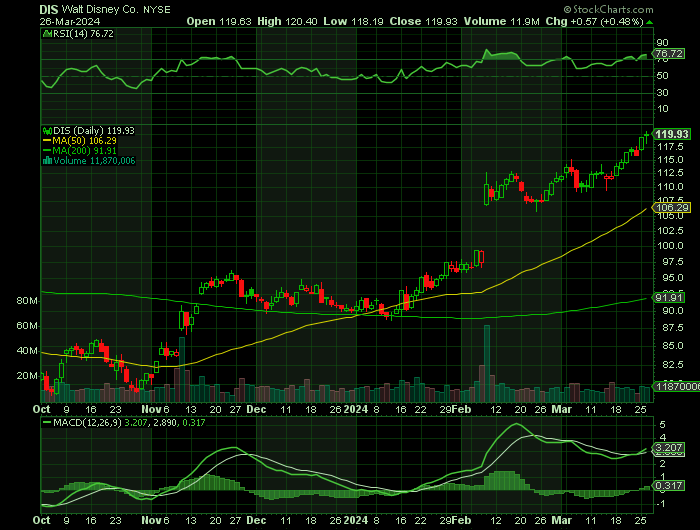700x530 pixels.
Task: Click the 80M volume scale label
Action: click(27, 300)
